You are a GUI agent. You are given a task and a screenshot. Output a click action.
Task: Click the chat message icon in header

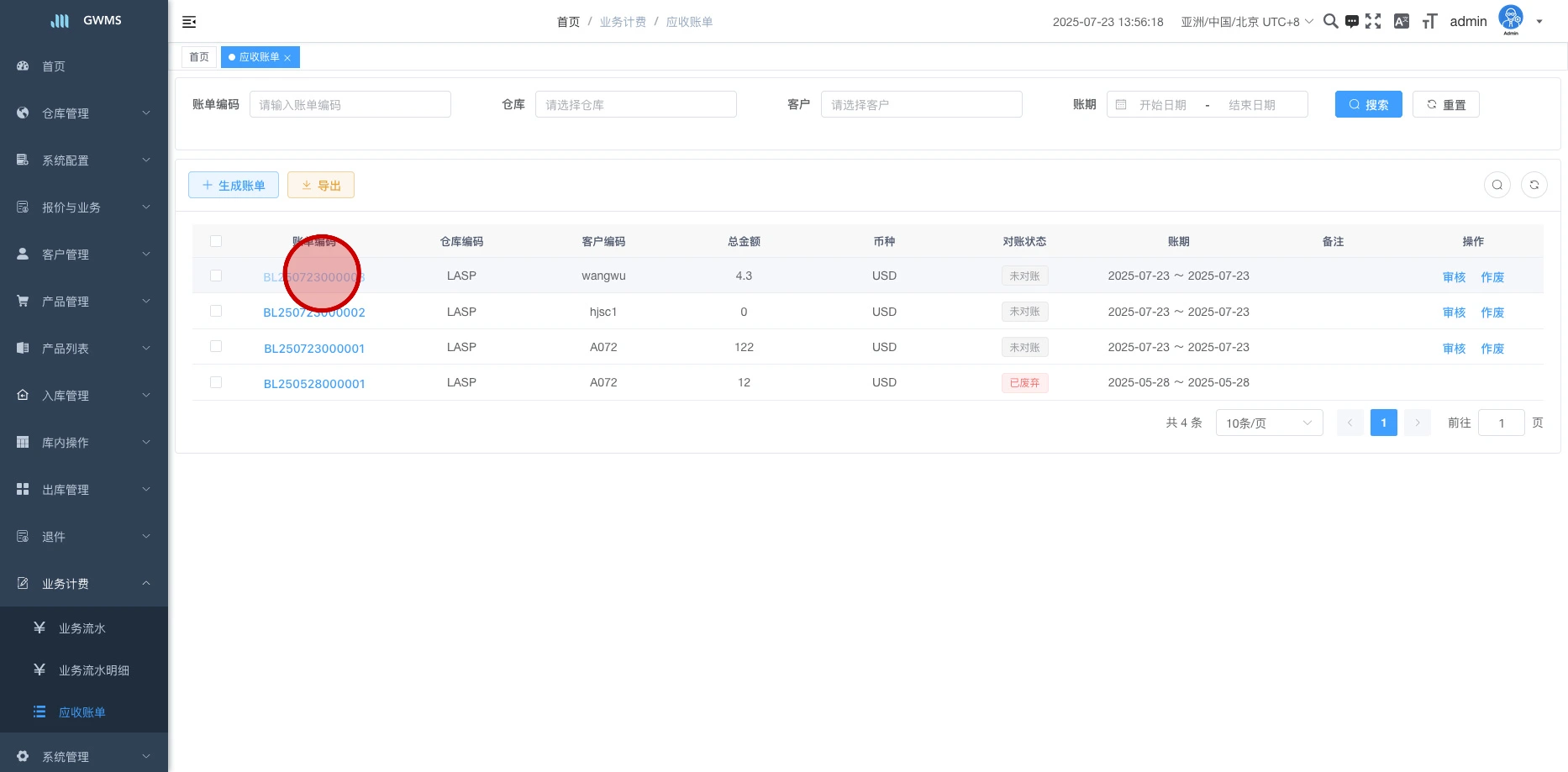[x=1351, y=22]
